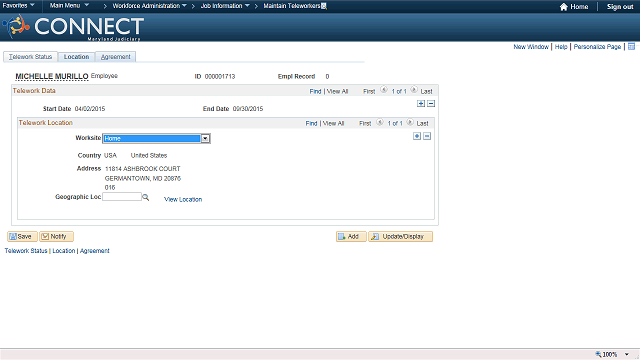Go to Home in header
This screenshot has height=360, width=640.
click(x=579, y=7)
